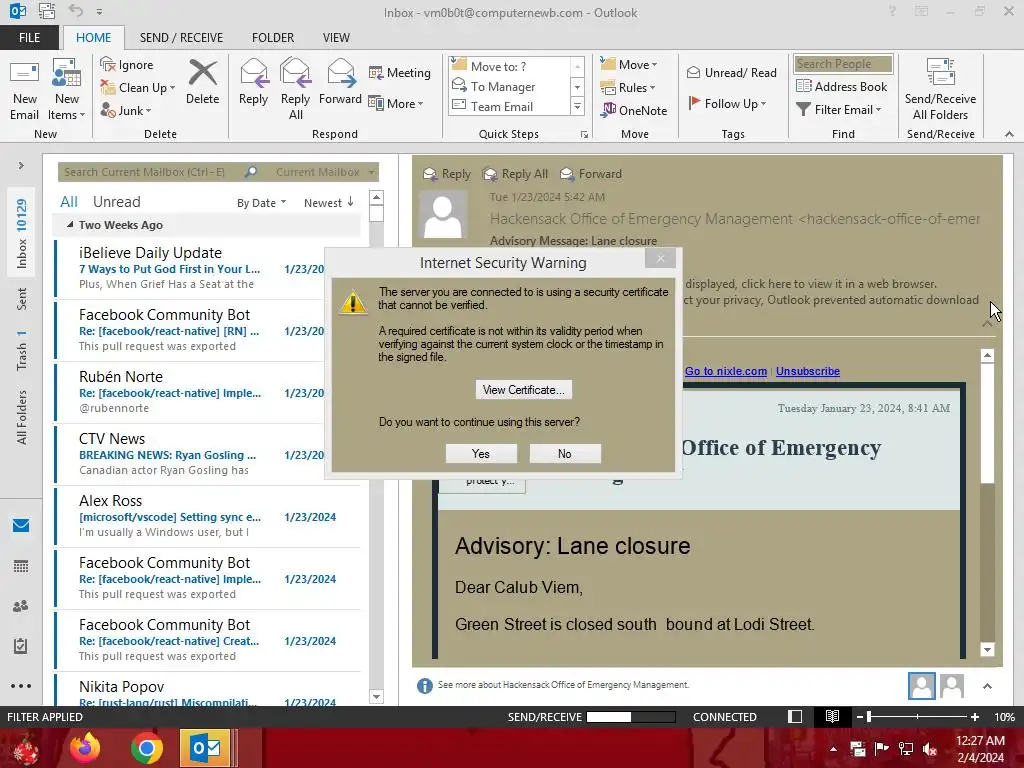
Task: Click View Certificate button
Action: pos(524,390)
